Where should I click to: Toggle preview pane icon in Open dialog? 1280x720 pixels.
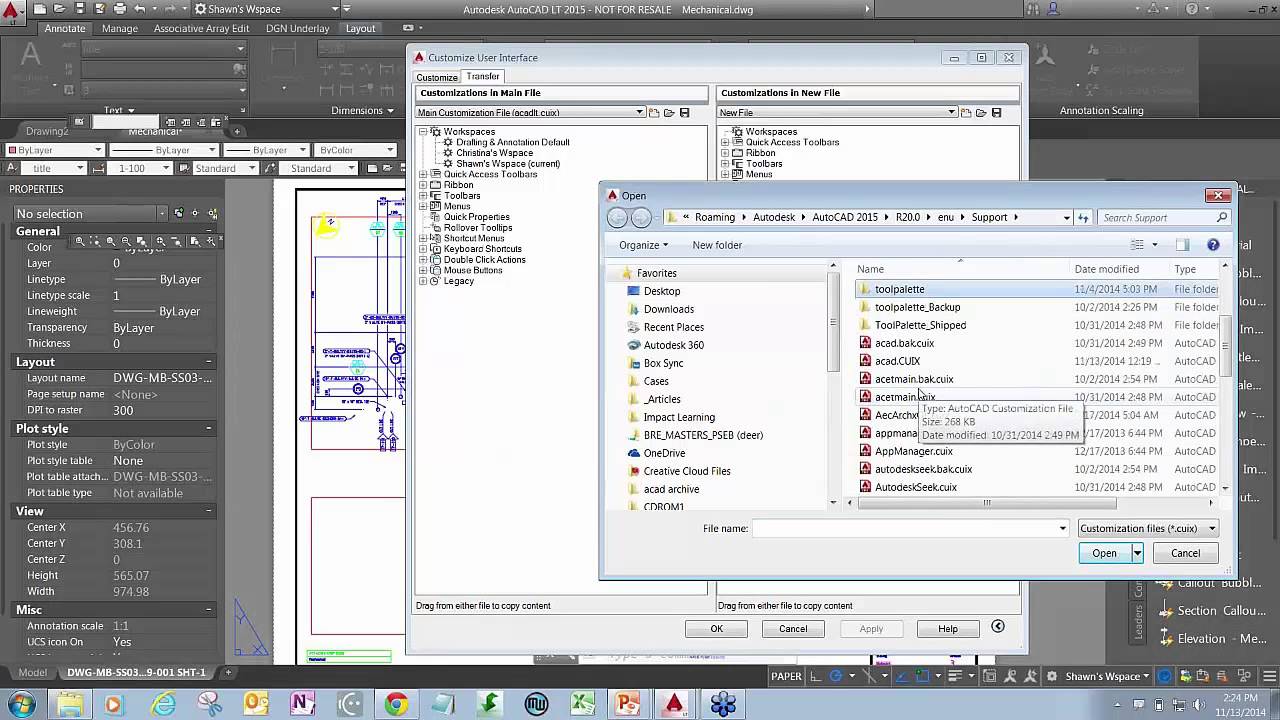(1182, 245)
